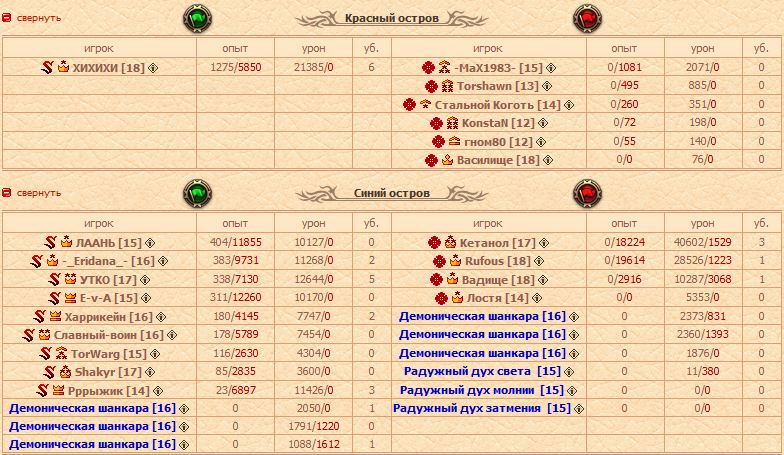Viewport: 784px width, 455px height.
Task: Click the green flag beside Красный остров
Action: [198, 18]
